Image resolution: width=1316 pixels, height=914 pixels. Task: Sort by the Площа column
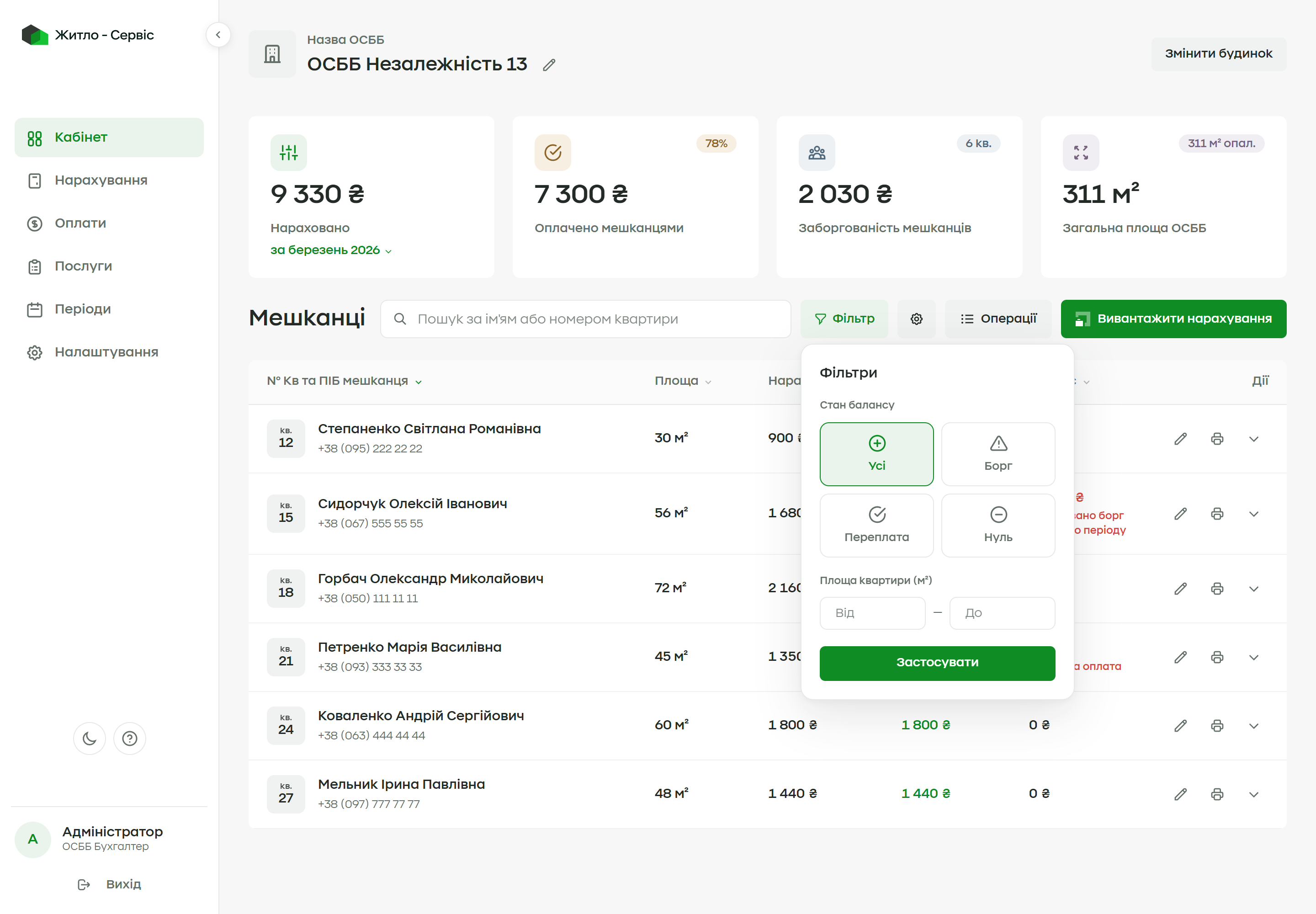(683, 381)
